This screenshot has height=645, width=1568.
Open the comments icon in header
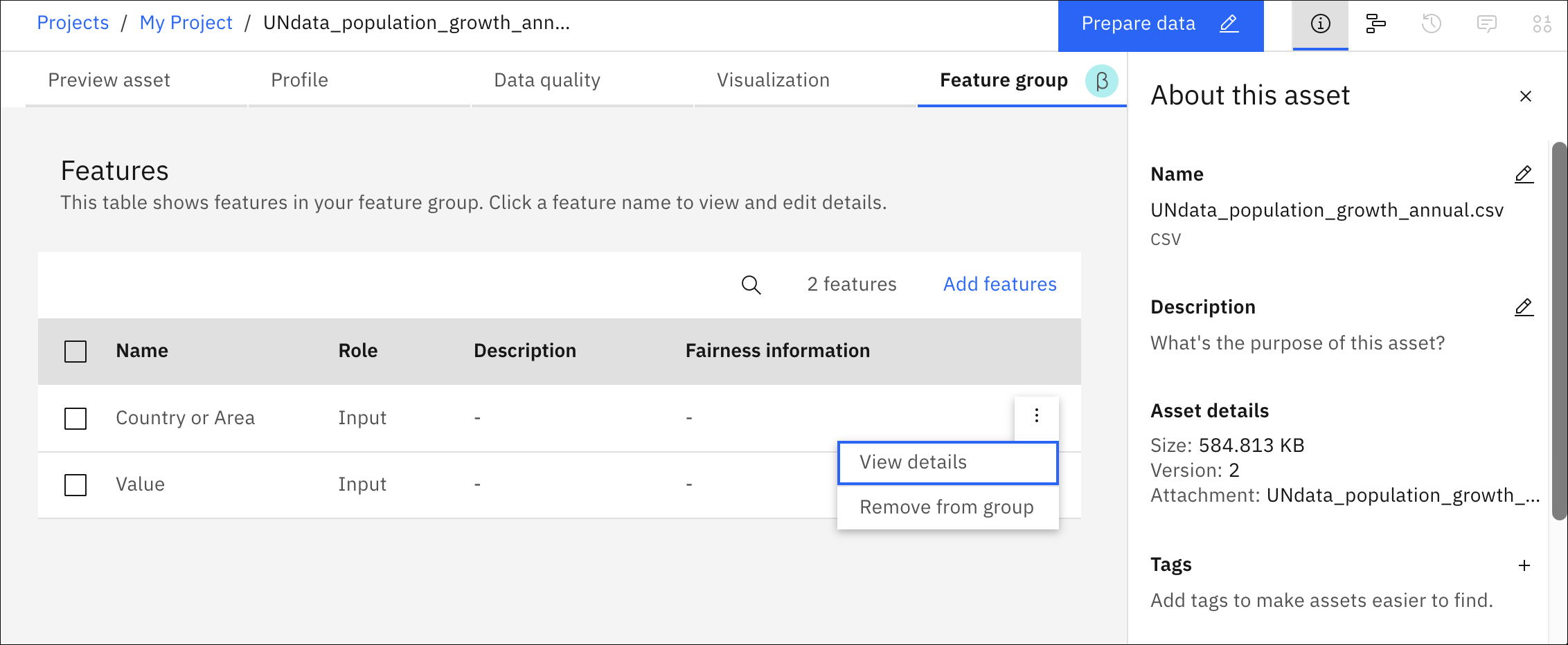(x=1486, y=24)
